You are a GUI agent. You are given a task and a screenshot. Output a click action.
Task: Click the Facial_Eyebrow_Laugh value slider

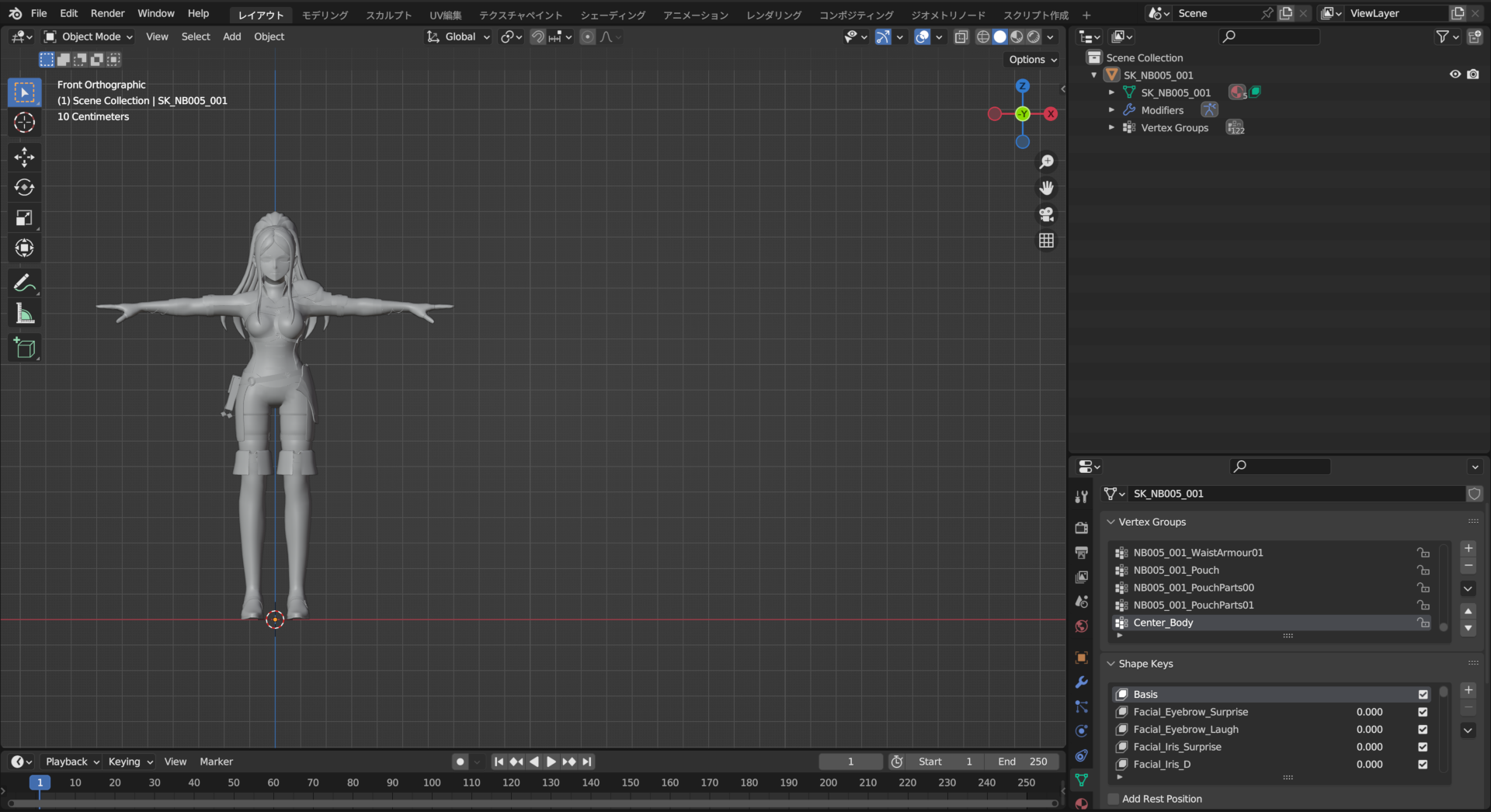1369,730
